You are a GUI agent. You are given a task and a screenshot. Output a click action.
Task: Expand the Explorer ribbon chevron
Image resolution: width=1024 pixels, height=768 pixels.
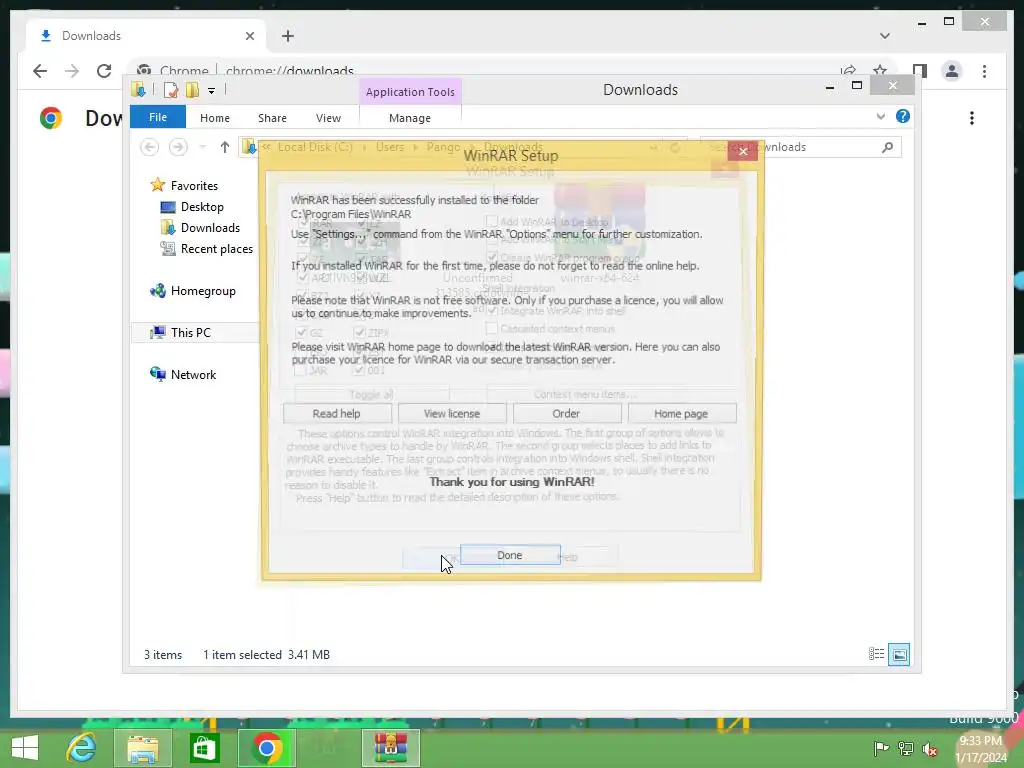[x=880, y=116]
